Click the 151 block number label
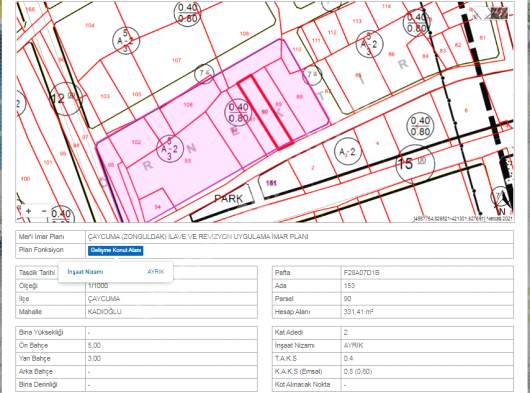 click(271, 183)
